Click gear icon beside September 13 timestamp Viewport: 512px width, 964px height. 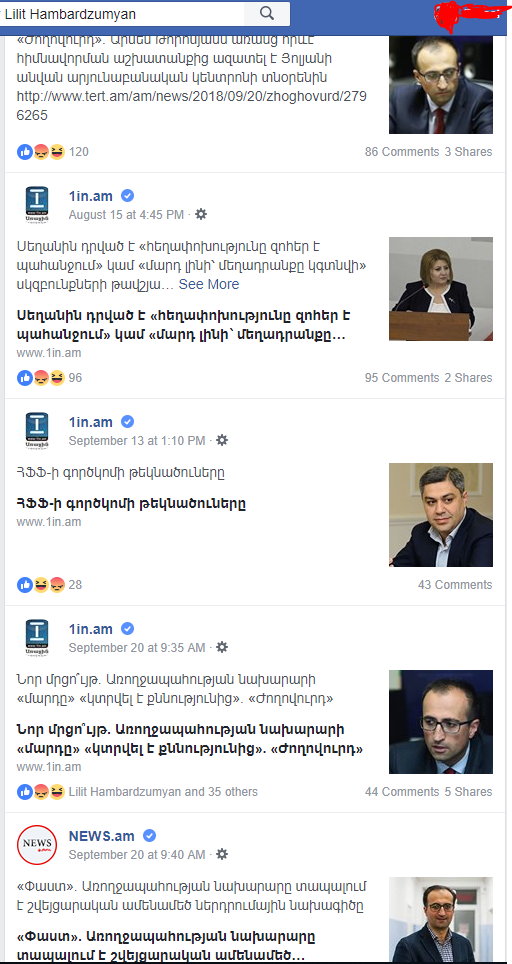[223, 440]
